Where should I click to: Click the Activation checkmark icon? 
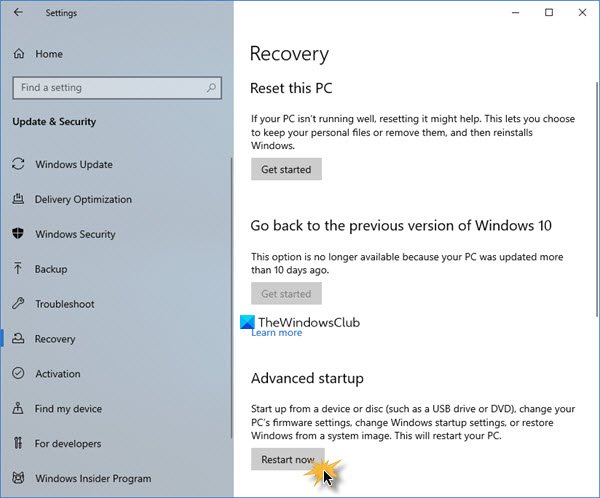pos(18,374)
